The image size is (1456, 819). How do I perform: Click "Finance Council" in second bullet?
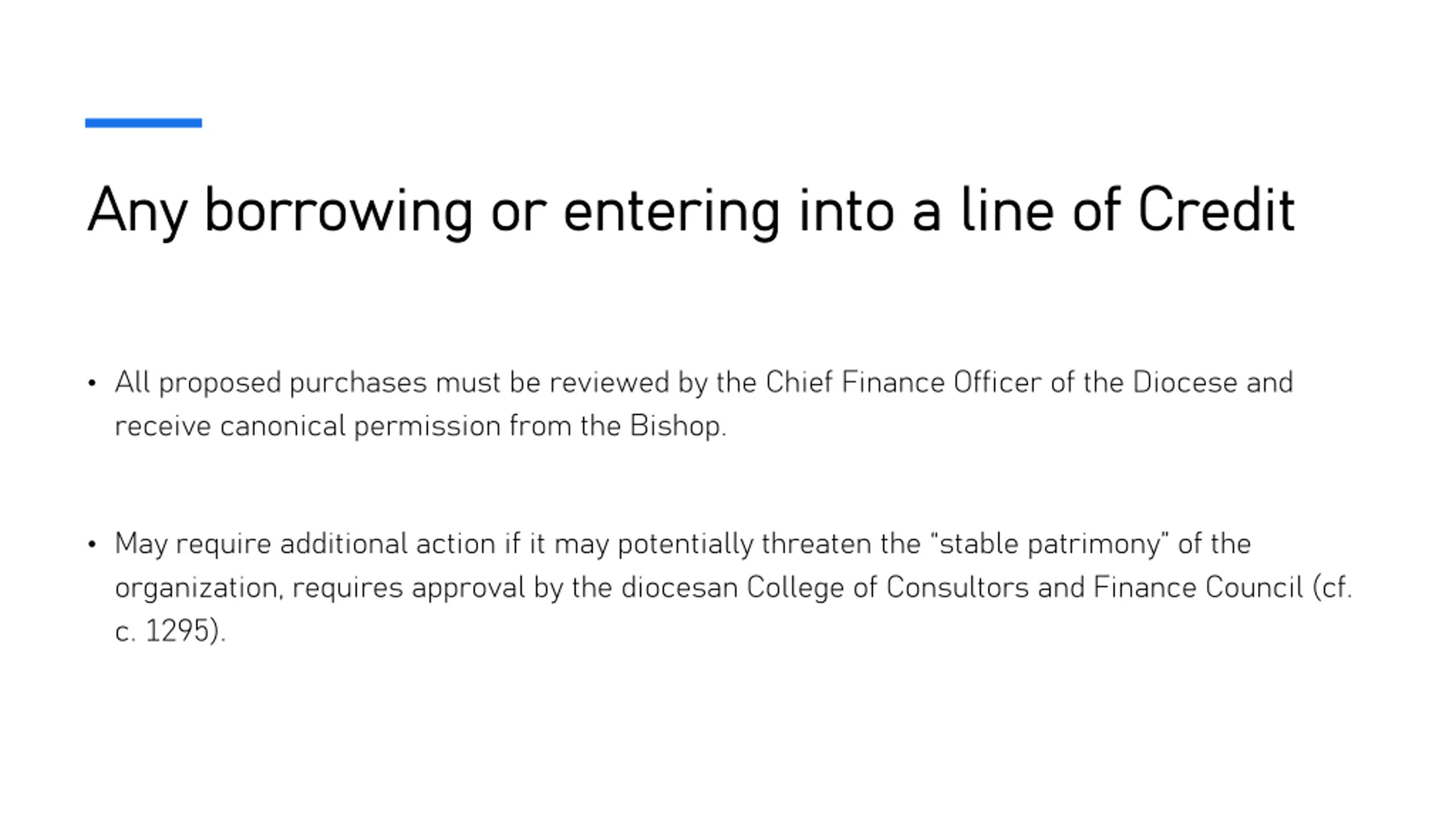pos(1198,588)
